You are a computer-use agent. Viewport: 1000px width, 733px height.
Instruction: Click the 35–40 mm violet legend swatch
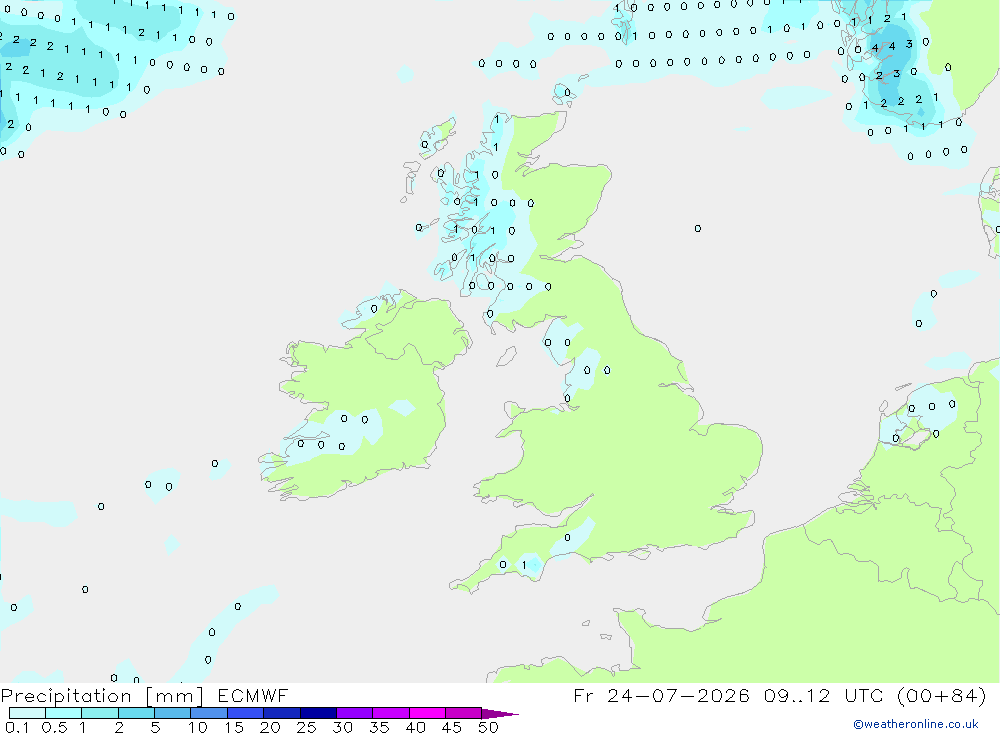pyautogui.click(x=391, y=713)
